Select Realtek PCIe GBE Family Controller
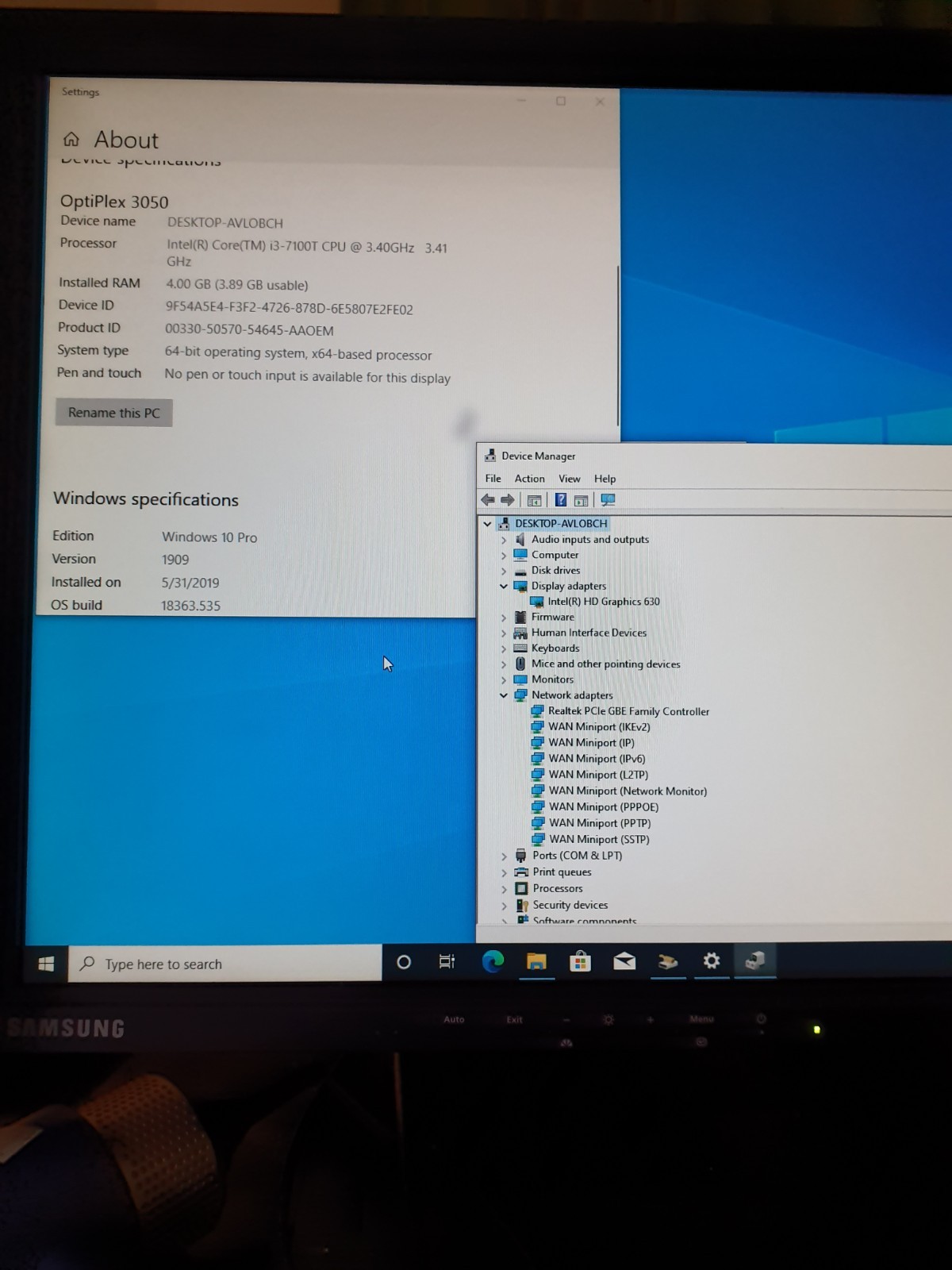 pos(629,711)
